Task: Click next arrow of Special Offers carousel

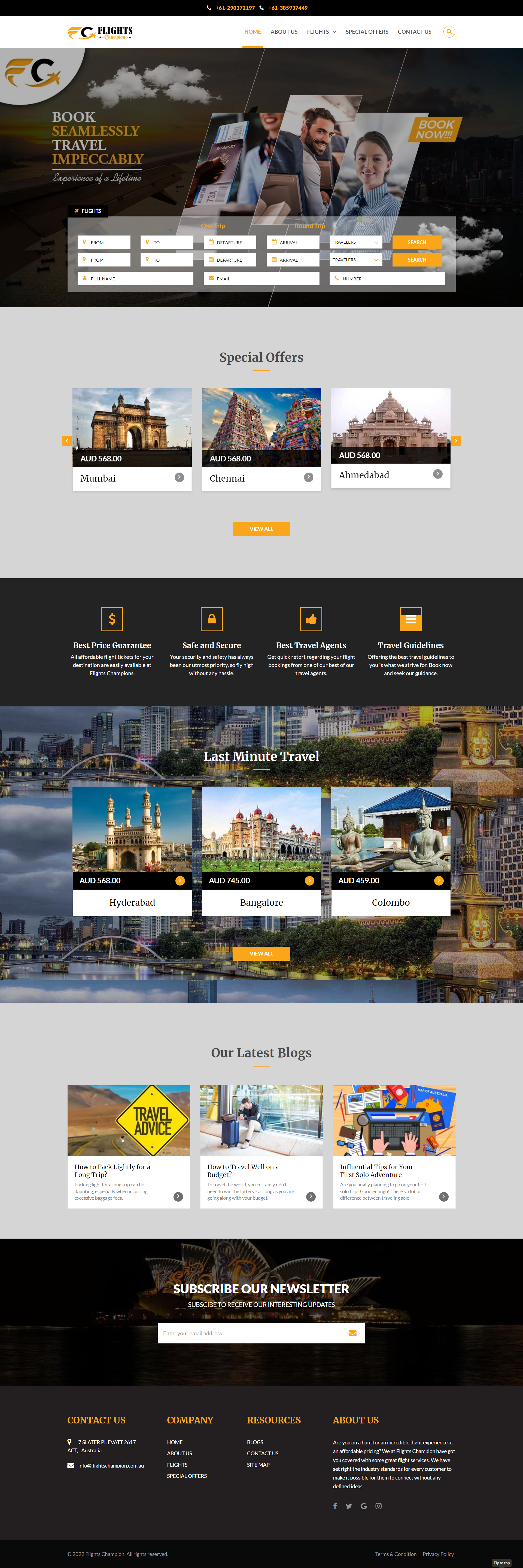Action: click(455, 441)
